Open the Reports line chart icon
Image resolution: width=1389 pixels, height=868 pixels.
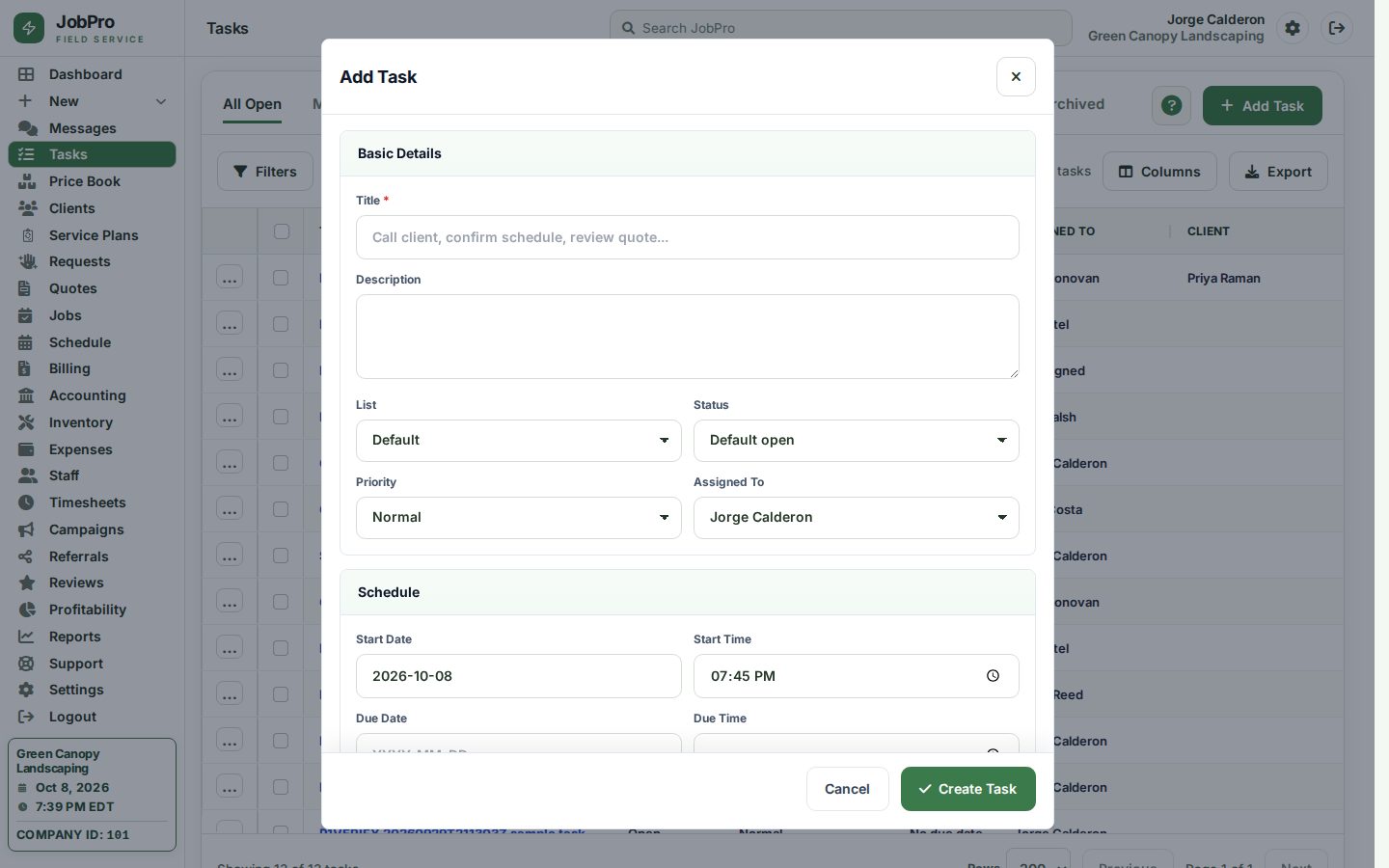coord(26,637)
